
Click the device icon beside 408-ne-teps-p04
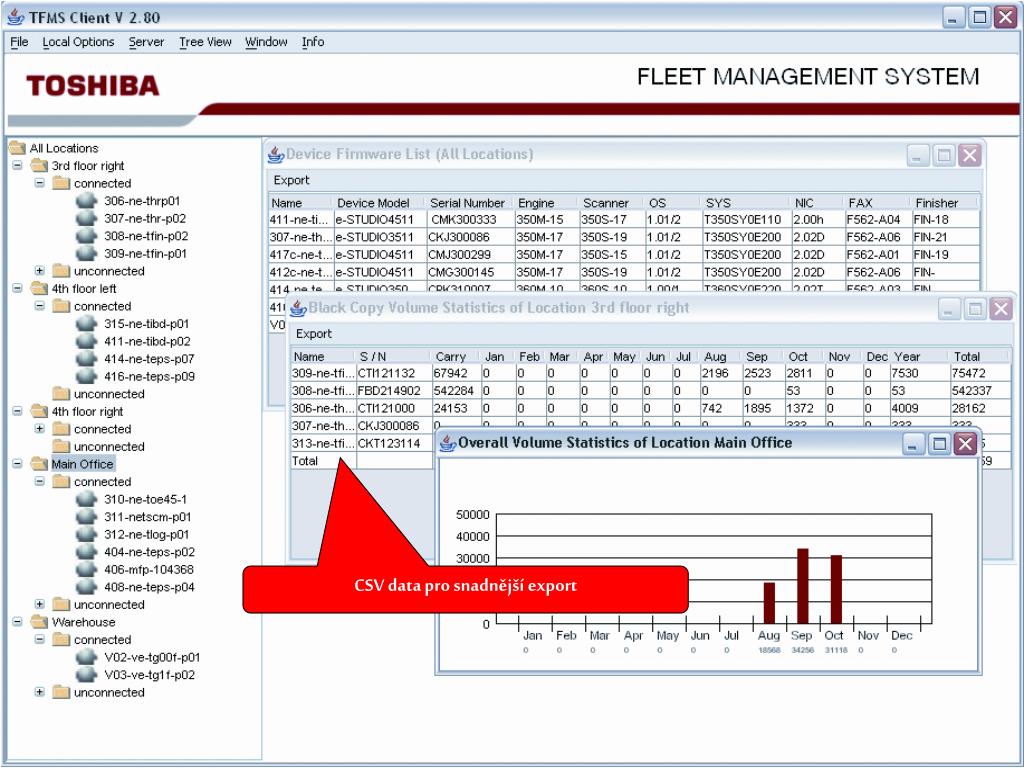pos(86,588)
